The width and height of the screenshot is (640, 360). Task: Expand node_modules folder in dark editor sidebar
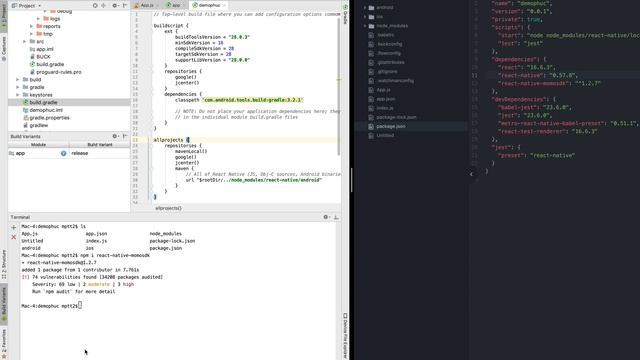[x=365, y=26]
